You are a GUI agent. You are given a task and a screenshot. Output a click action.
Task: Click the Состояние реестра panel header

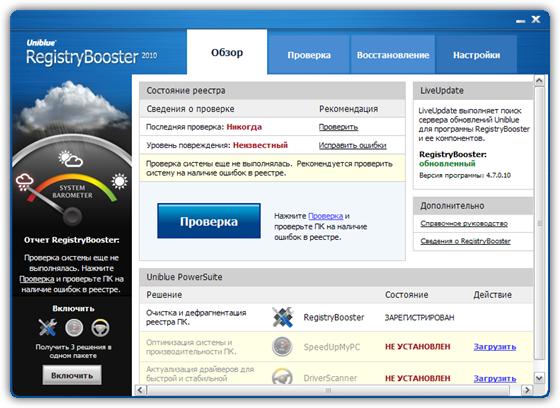coord(272,90)
